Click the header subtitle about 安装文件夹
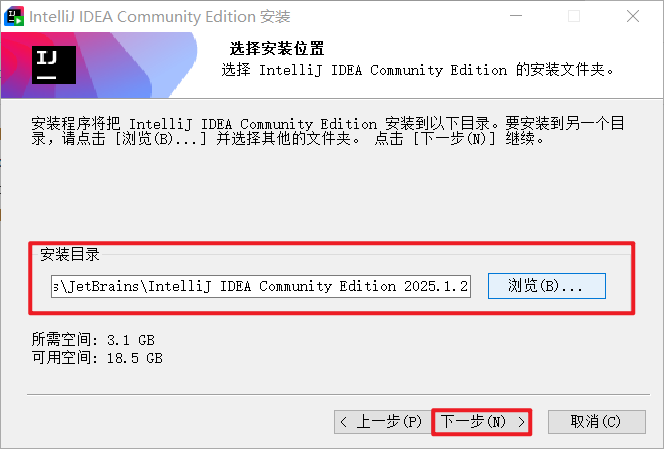The image size is (664, 449). coord(418,69)
